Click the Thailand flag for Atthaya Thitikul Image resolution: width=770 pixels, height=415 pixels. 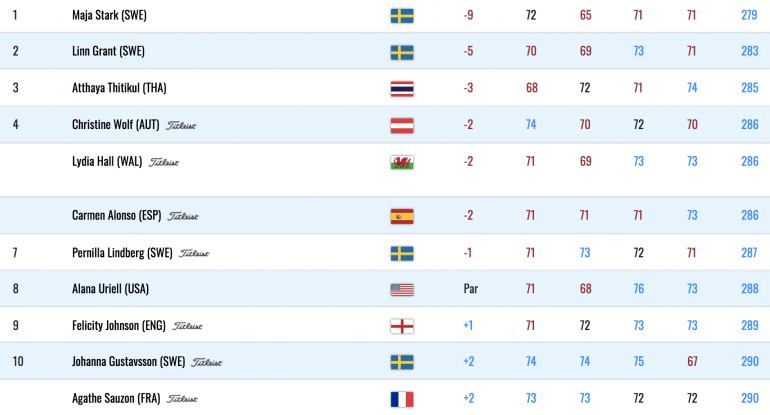point(402,89)
